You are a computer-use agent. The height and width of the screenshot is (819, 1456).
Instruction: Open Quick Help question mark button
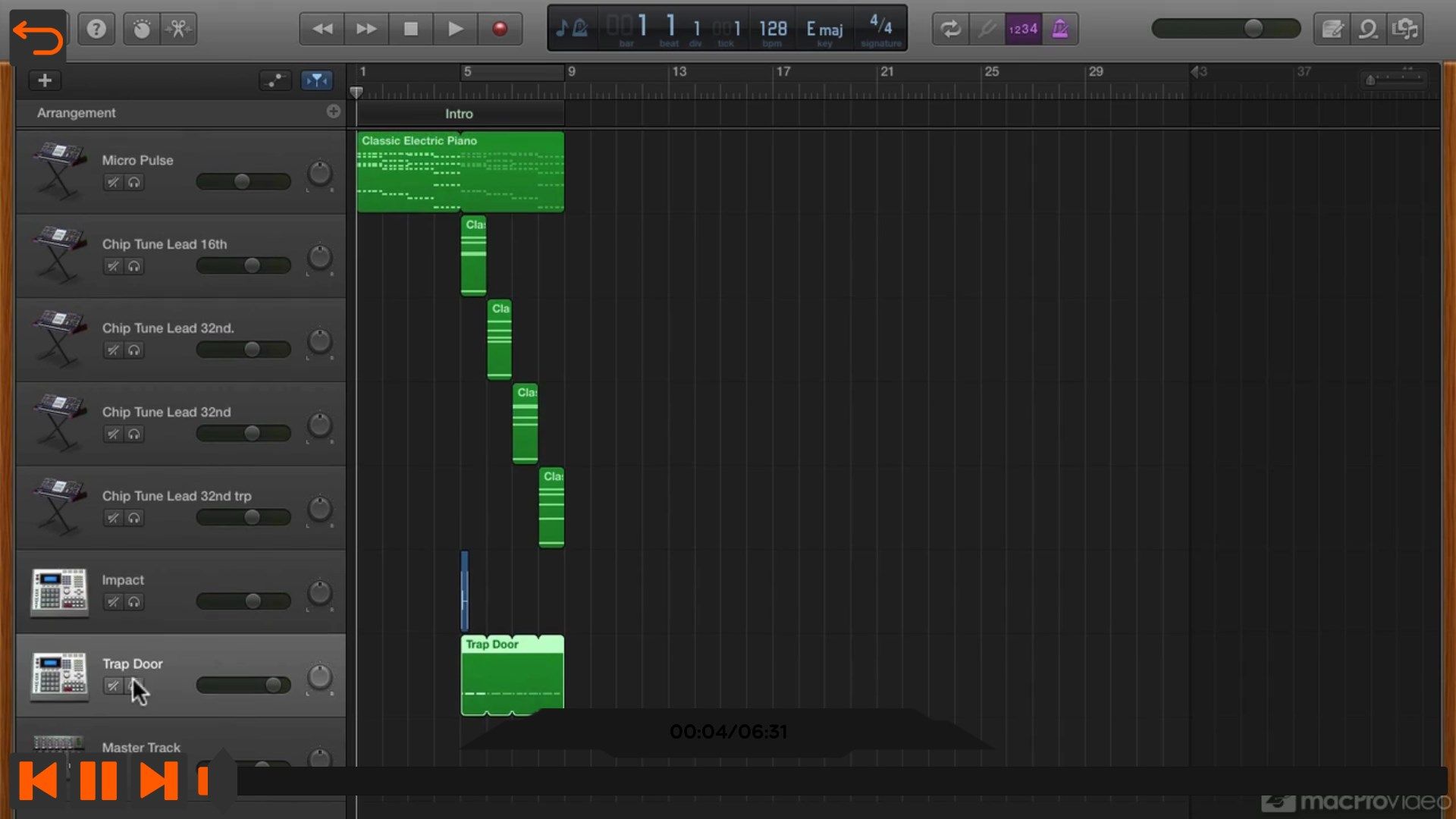[96, 30]
